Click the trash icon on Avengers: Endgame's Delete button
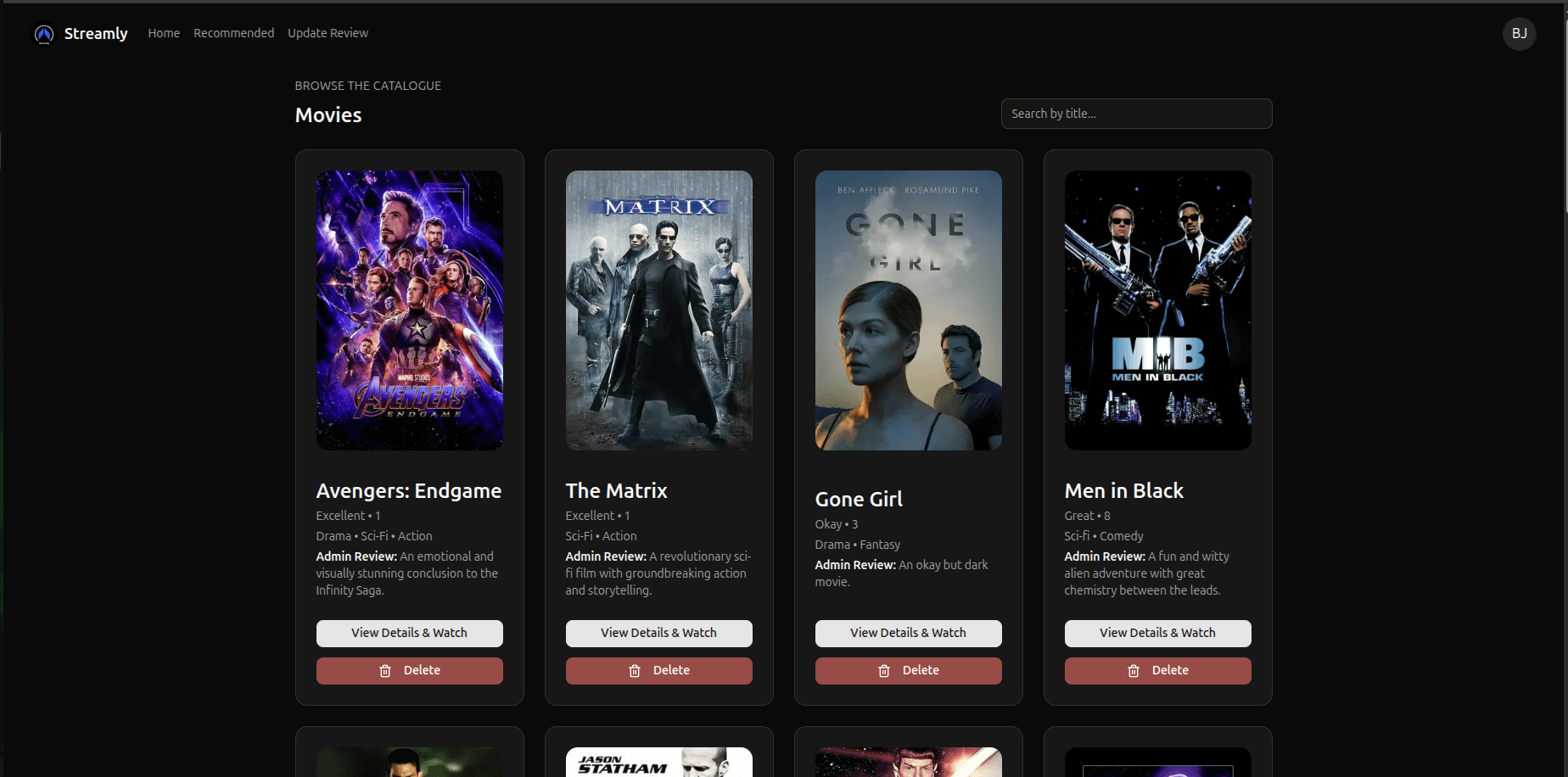 pos(384,670)
